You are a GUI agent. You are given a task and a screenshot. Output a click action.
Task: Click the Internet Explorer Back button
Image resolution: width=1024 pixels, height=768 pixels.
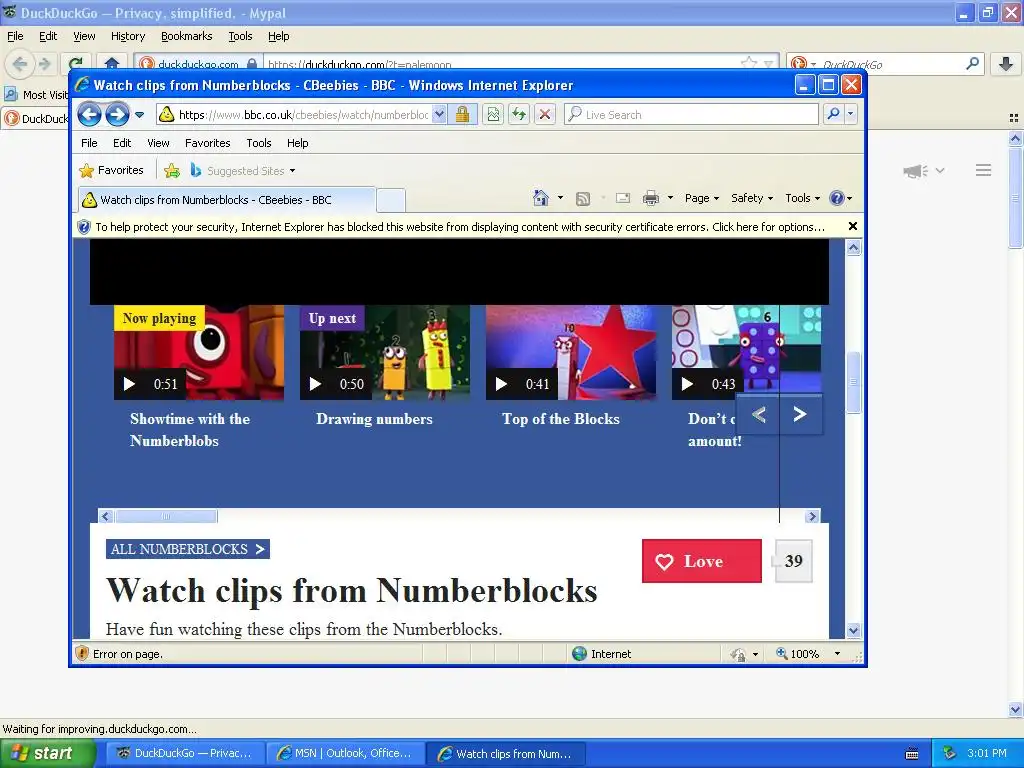pos(89,115)
